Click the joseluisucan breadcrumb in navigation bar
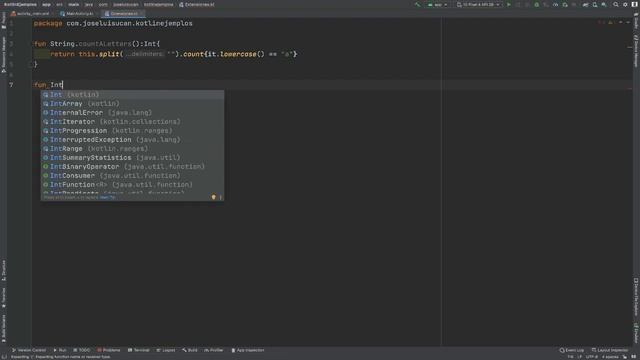Screen dimensions: 640x360 [x=126, y=4]
